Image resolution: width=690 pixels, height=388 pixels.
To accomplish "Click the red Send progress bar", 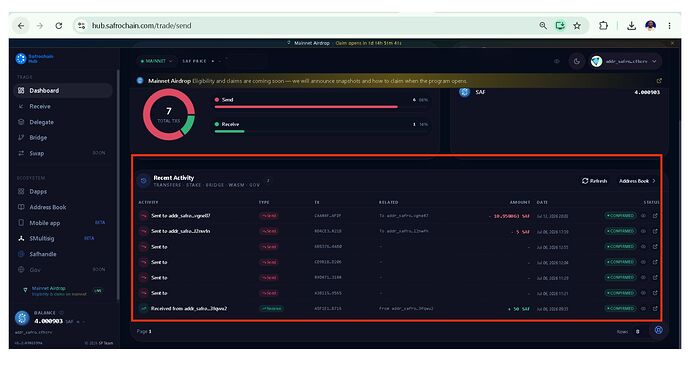I will [306, 107].
